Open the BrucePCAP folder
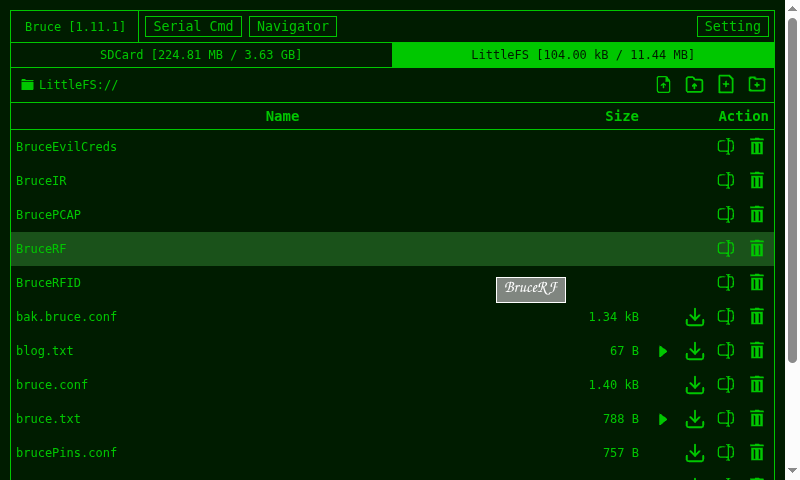 click(48, 215)
